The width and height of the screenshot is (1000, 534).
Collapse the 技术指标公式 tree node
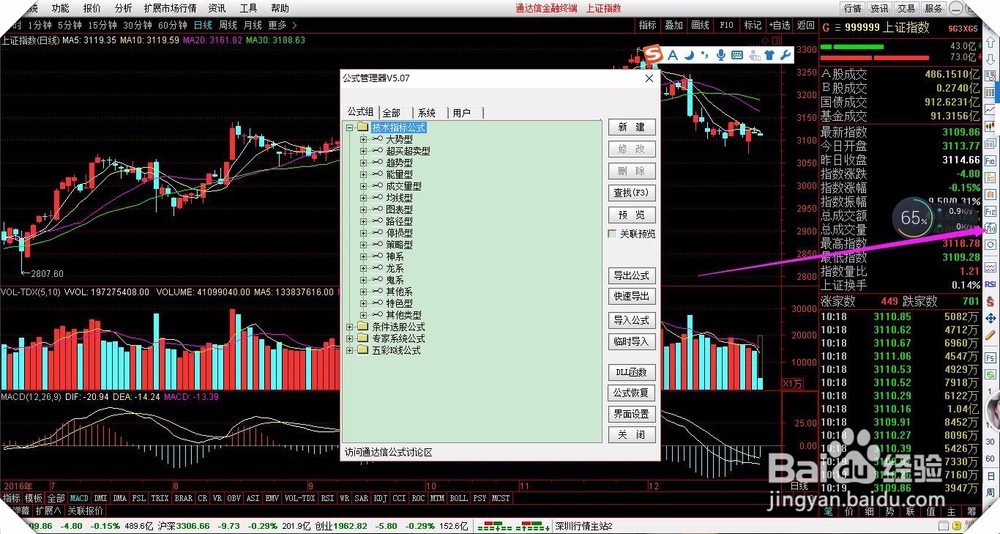[x=349, y=128]
